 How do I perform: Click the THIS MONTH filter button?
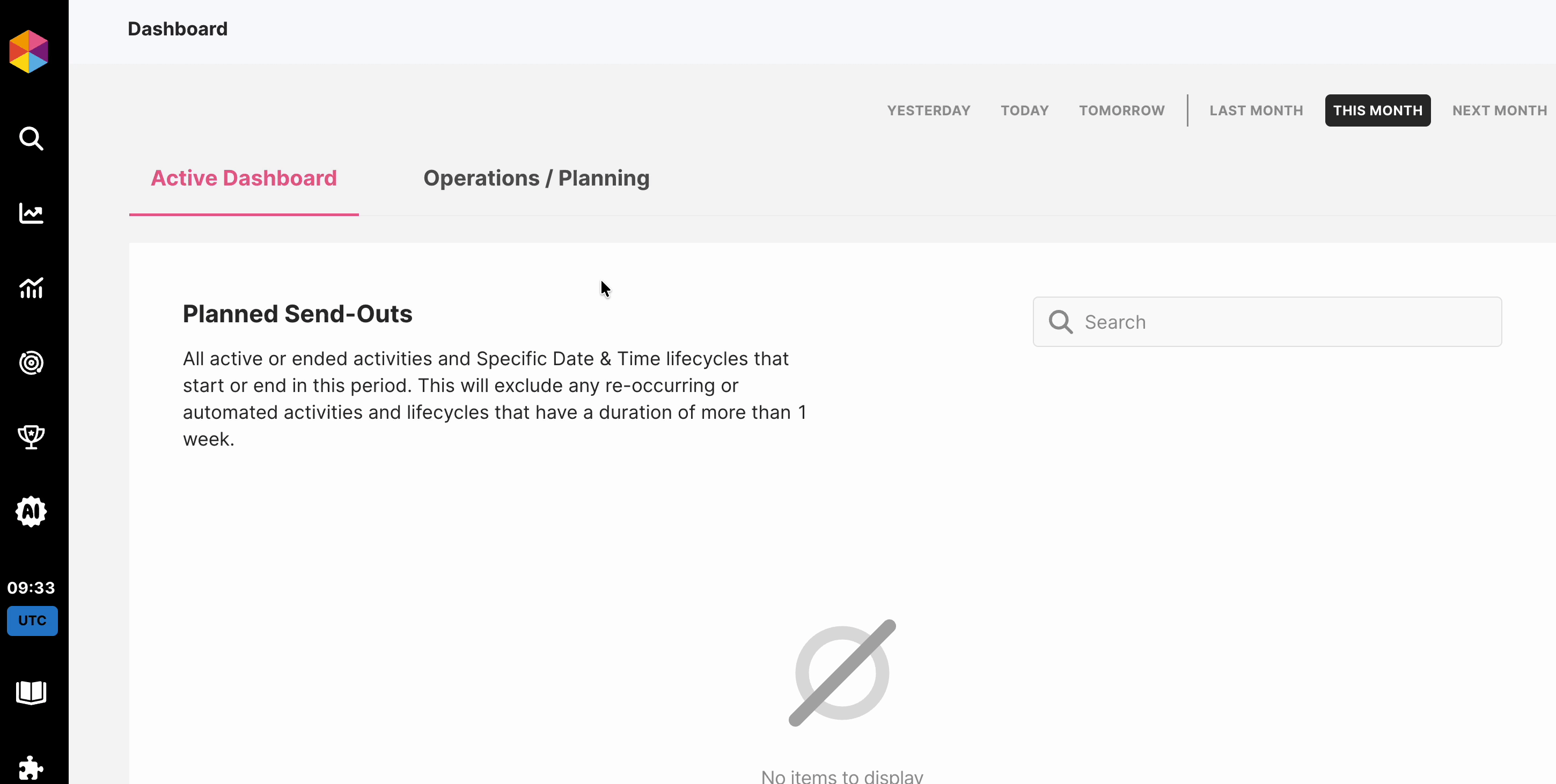pos(1377,110)
